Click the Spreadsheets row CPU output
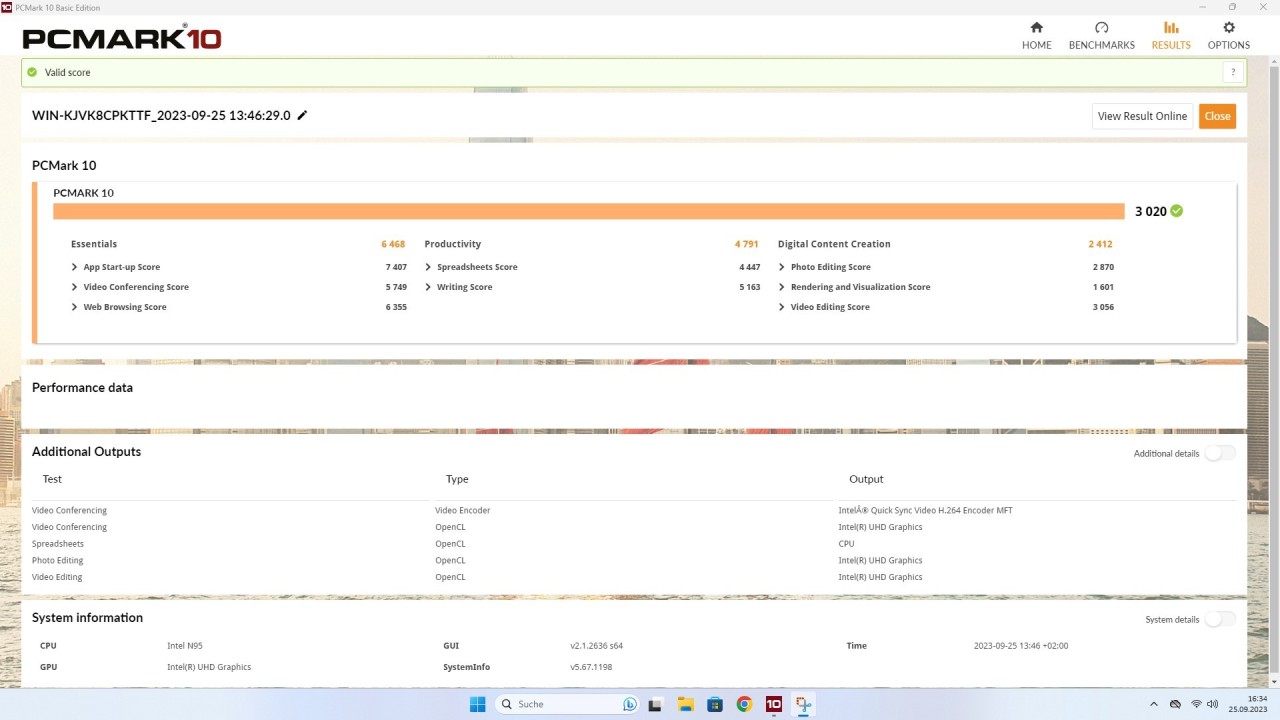 click(x=847, y=544)
